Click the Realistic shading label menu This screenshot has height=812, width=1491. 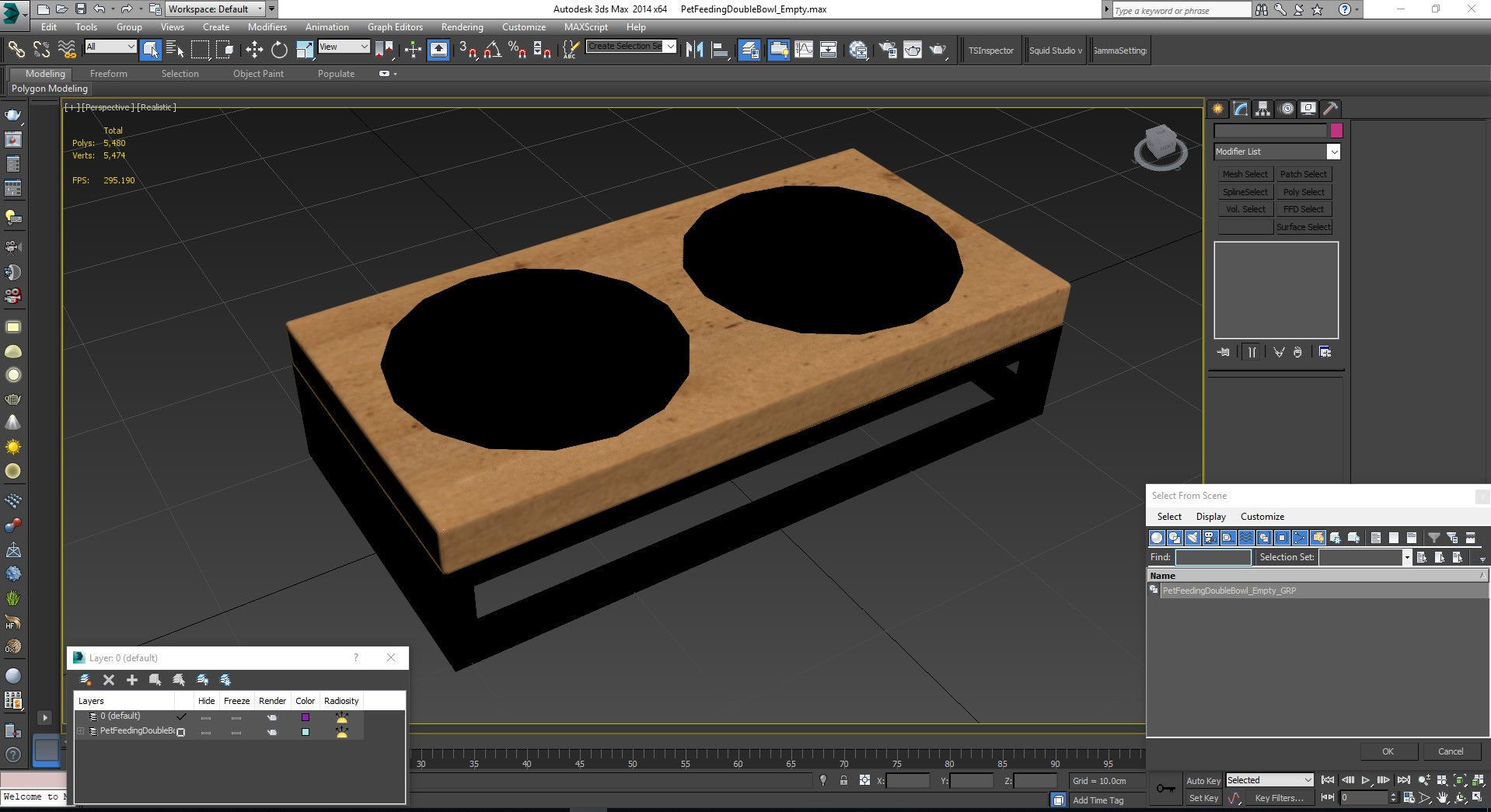point(156,107)
